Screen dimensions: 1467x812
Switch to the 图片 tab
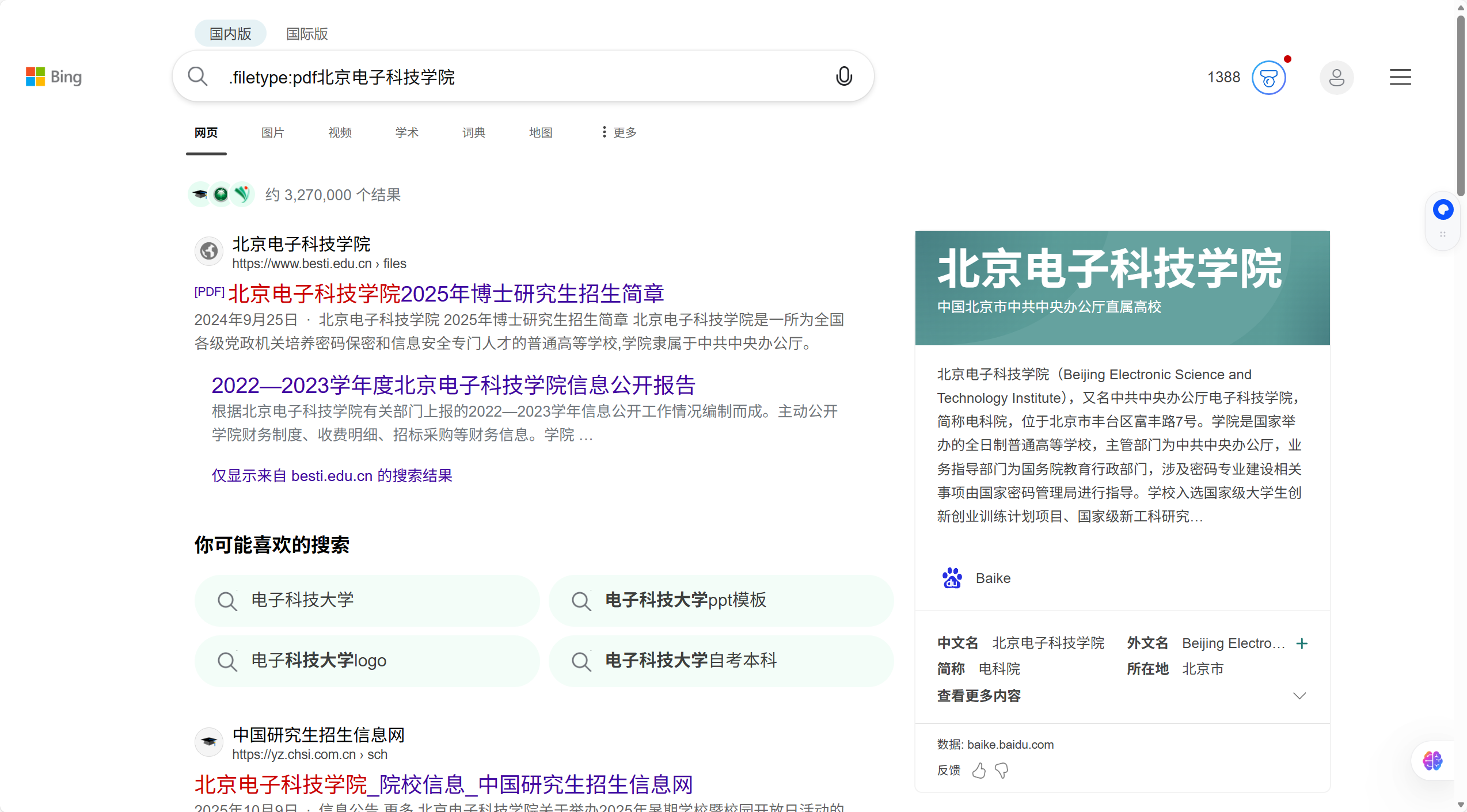click(272, 132)
